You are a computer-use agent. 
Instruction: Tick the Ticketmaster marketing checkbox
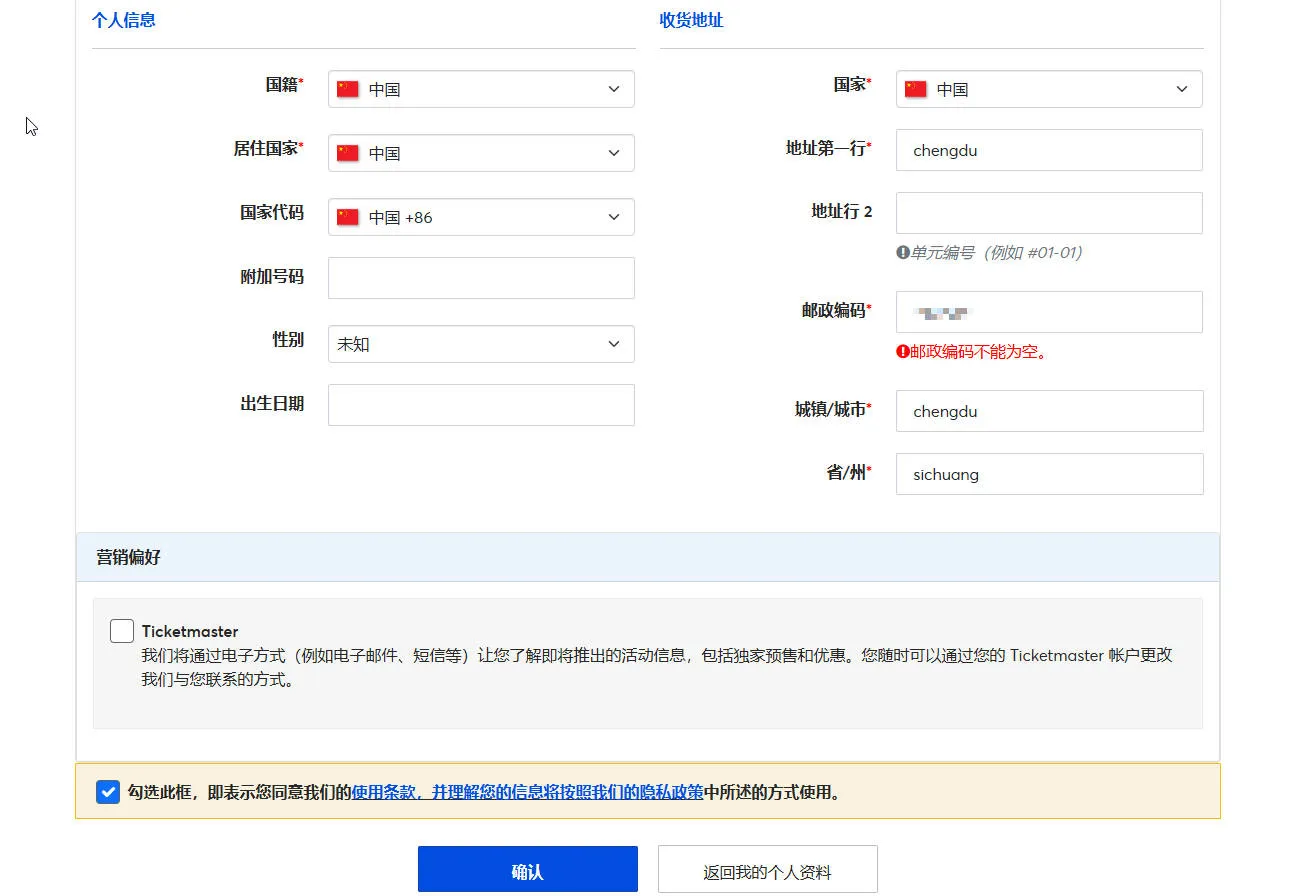(122, 631)
